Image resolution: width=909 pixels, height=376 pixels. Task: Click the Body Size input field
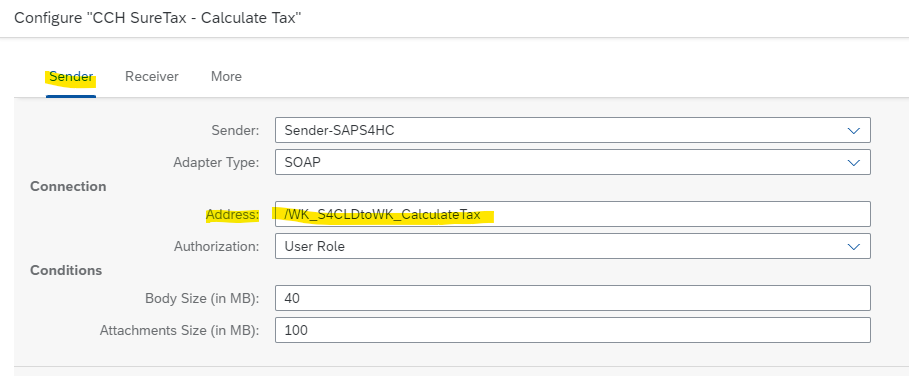tap(573, 298)
